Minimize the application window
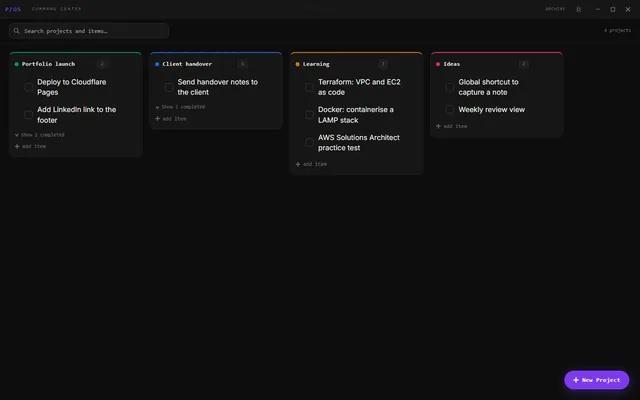Image resolution: width=640 pixels, height=400 pixels. [x=598, y=9]
